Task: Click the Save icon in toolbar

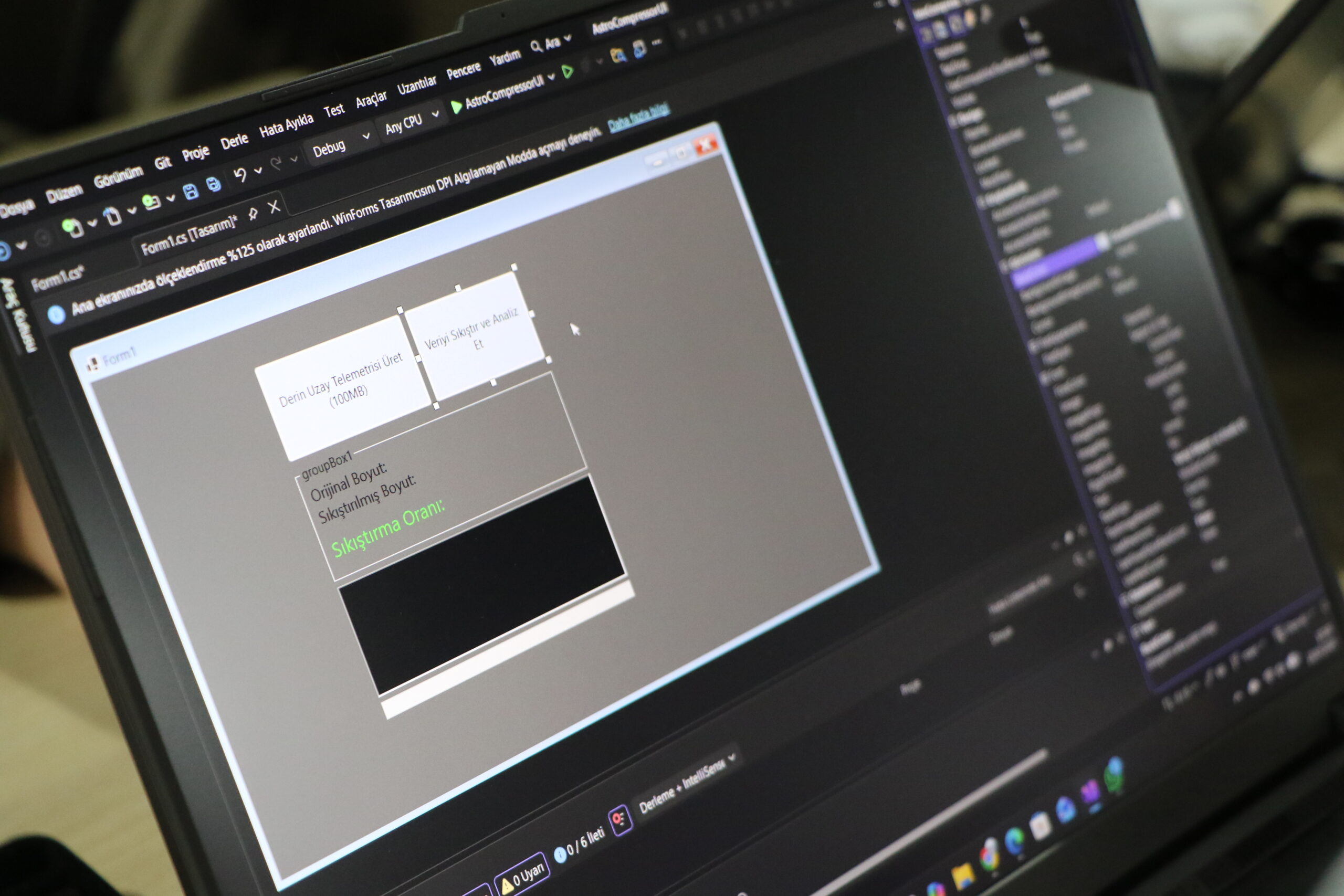Action: pos(190,191)
